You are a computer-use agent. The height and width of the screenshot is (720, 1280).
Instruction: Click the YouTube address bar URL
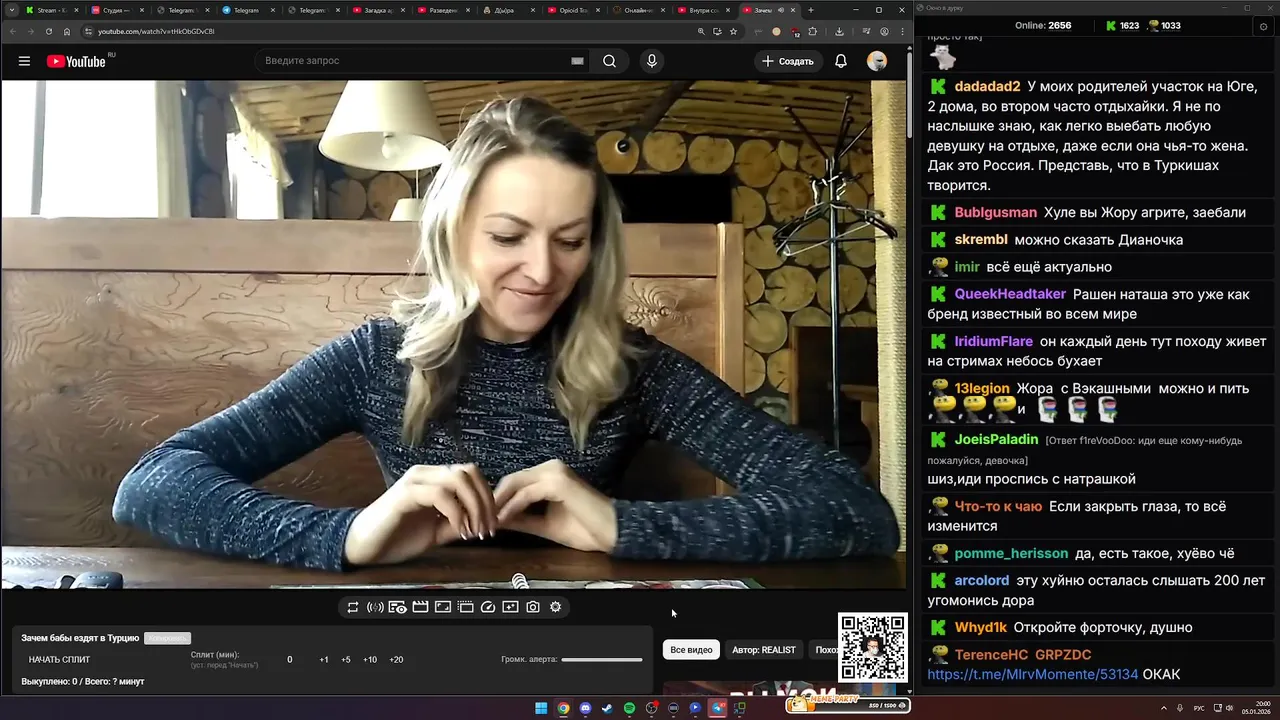[x=156, y=31]
